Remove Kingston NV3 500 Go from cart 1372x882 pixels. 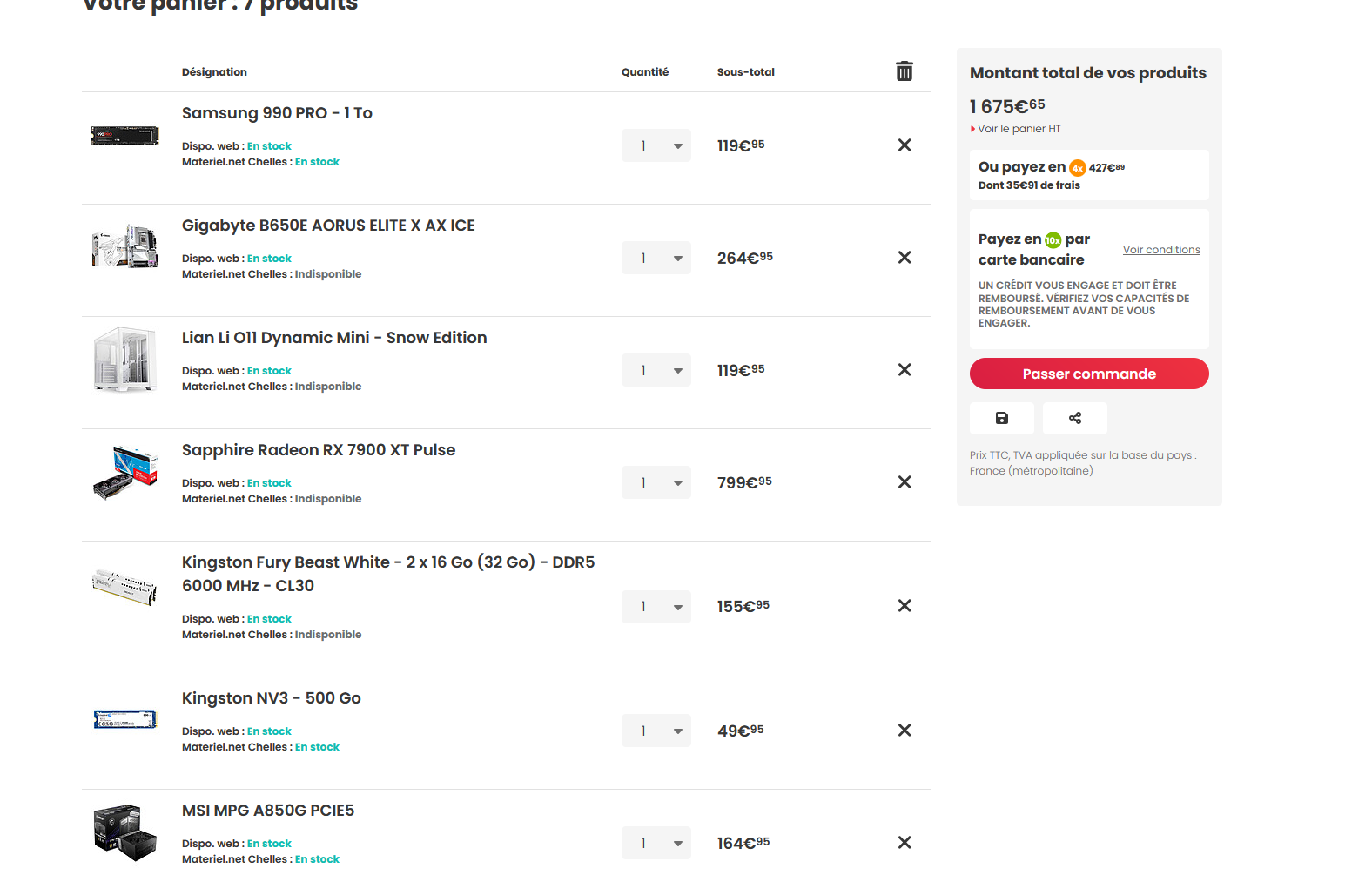point(905,731)
